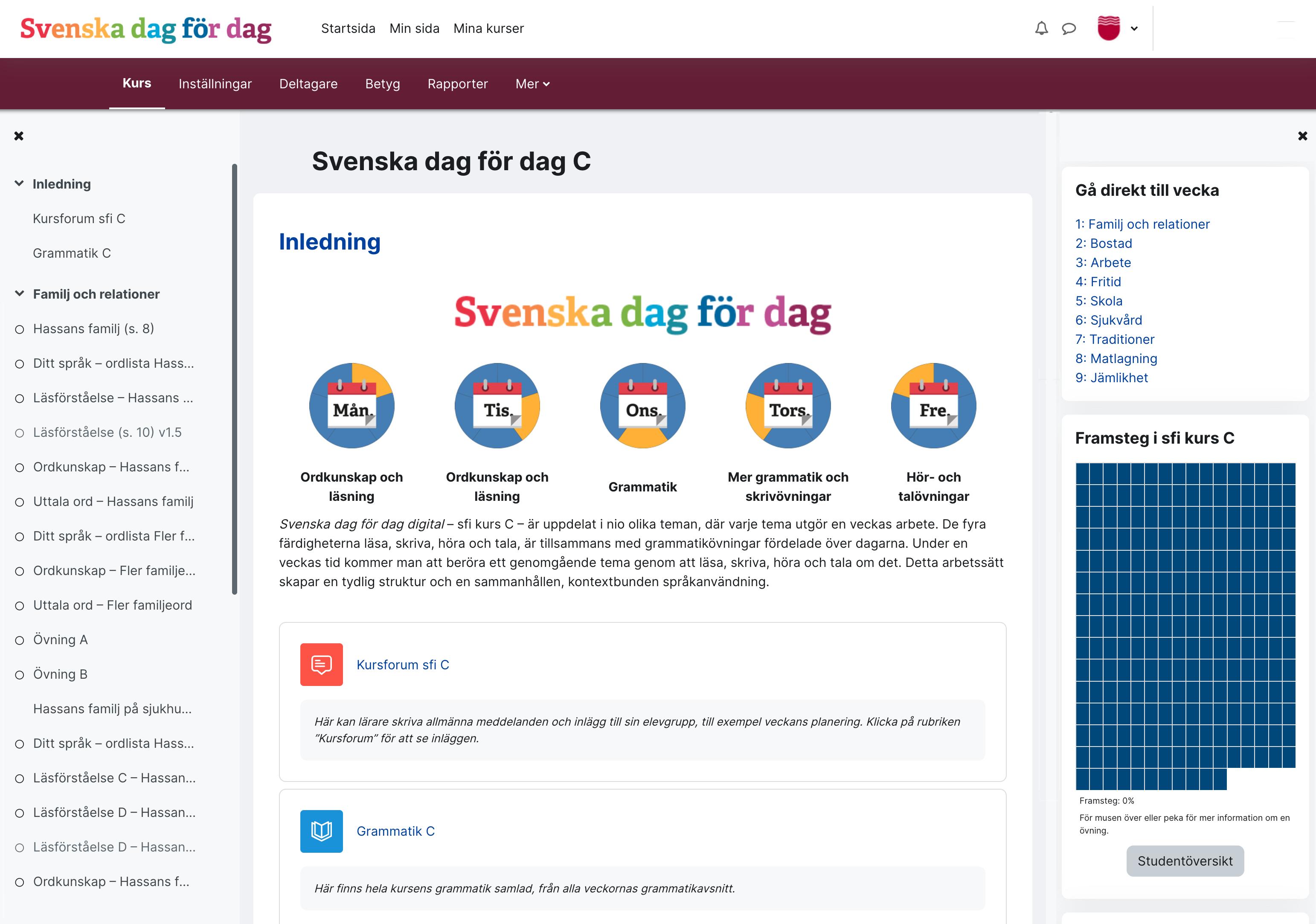Click the Mån. calendar icon

tap(352, 405)
